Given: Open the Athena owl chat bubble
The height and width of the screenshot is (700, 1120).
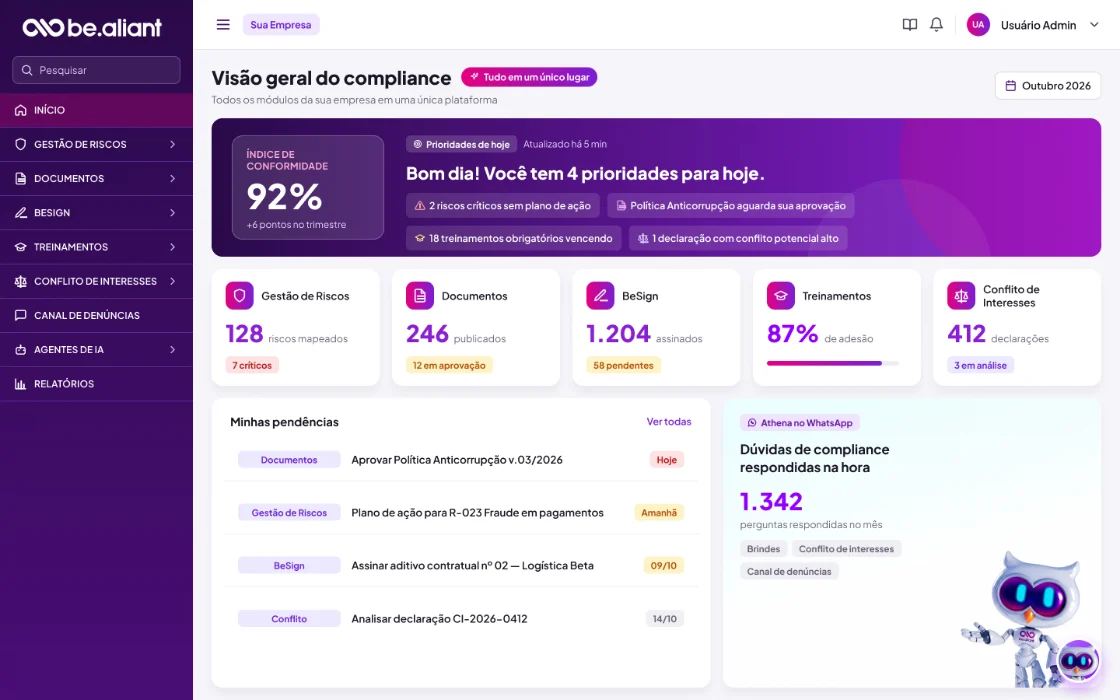Looking at the screenshot, I should pos(1078,661).
